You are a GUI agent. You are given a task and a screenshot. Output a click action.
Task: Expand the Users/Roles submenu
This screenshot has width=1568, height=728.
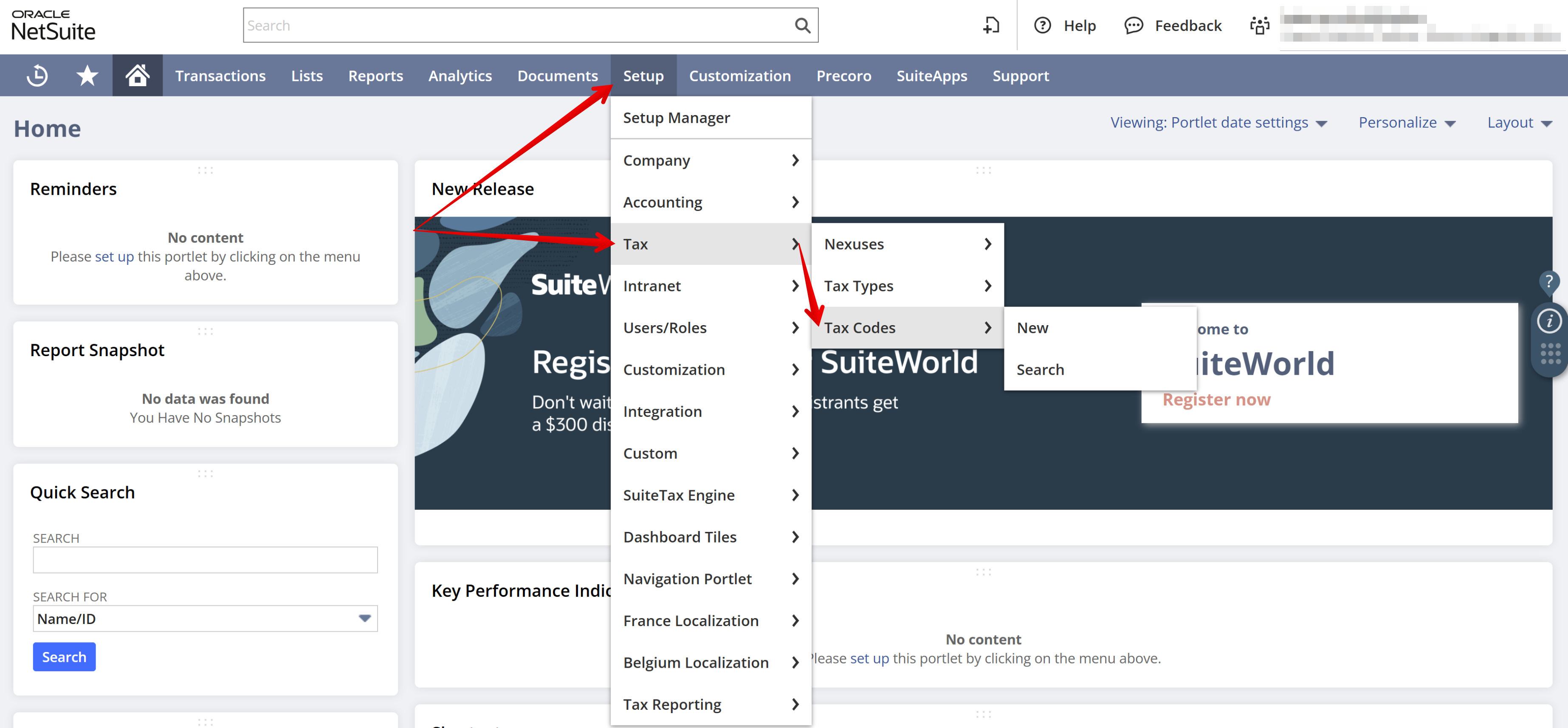click(711, 329)
